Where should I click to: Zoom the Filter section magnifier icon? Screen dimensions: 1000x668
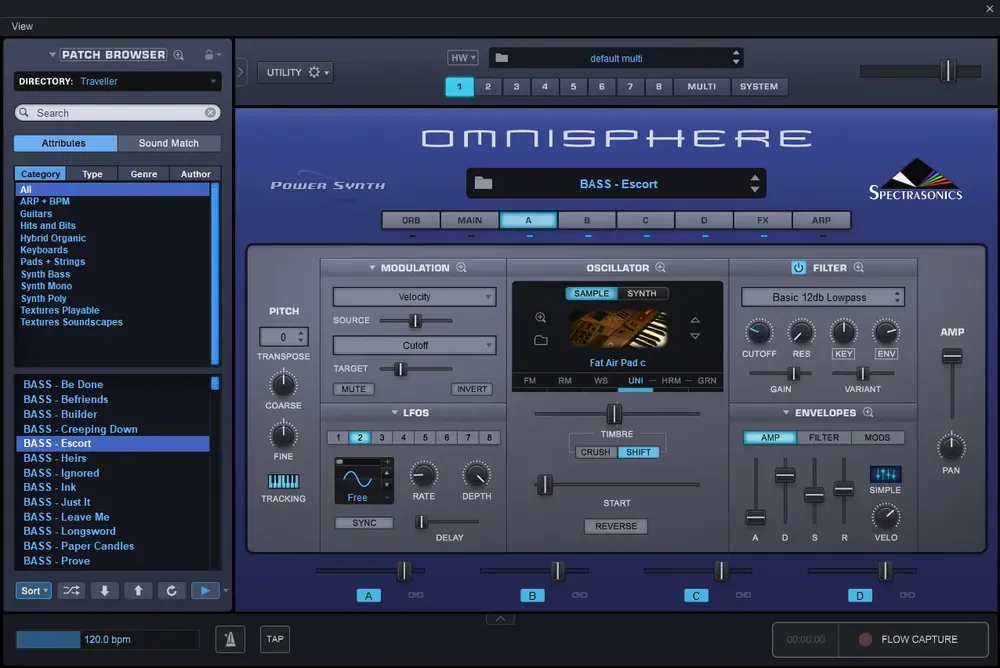click(858, 268)
